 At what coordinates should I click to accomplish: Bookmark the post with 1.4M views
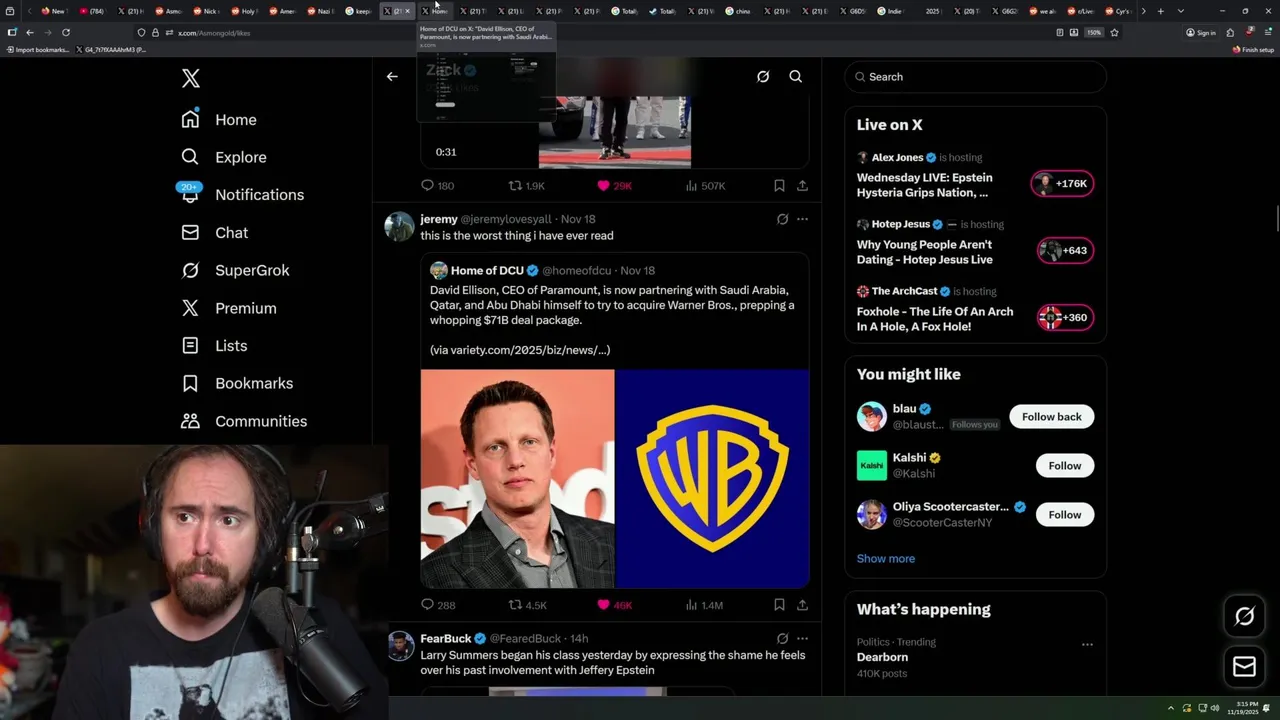pyautogui.click(x=779, y=605)
